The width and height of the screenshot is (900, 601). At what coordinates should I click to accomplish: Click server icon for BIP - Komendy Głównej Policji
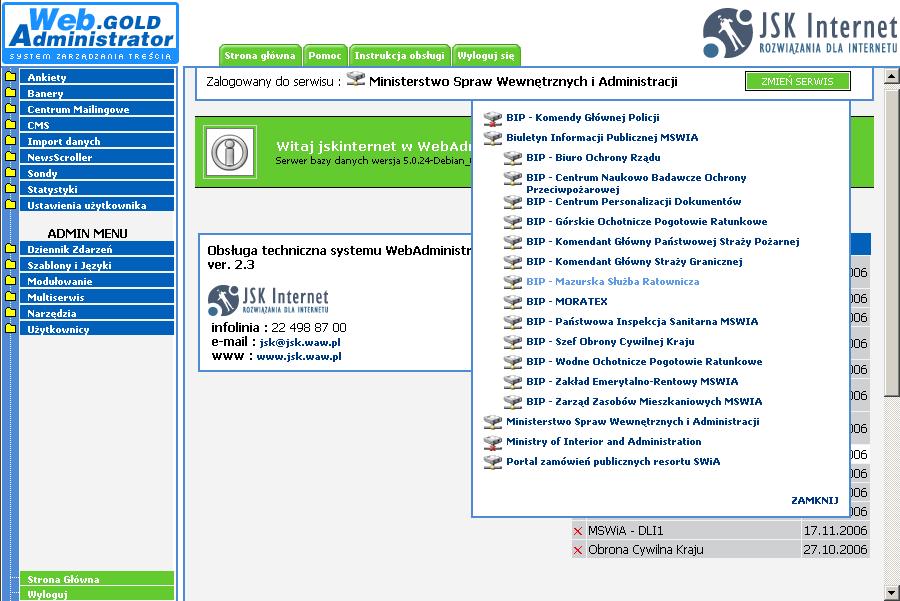[492, 118]
